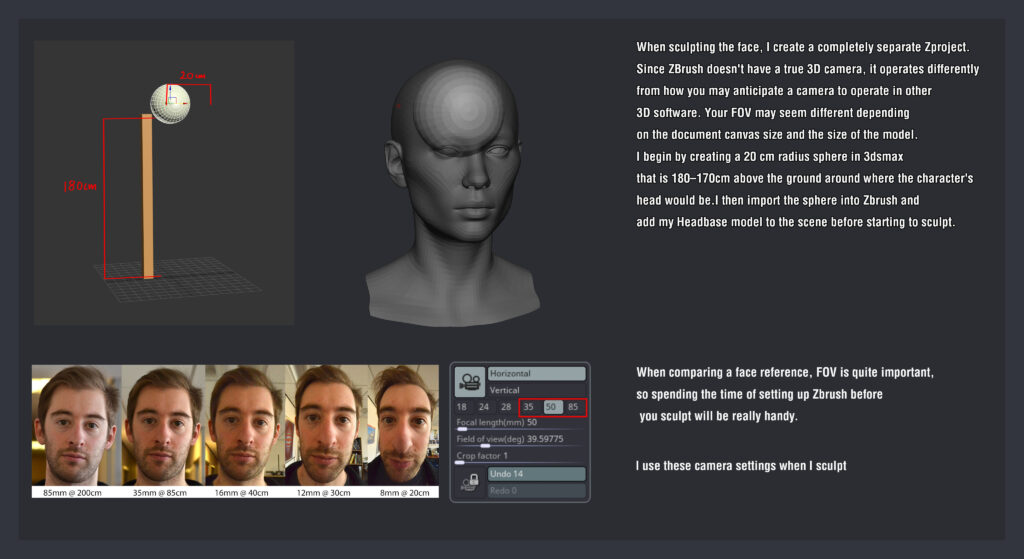Choose the 28mm focal length preset
This screenshot has width=1024, height=559.
[506, 407]
